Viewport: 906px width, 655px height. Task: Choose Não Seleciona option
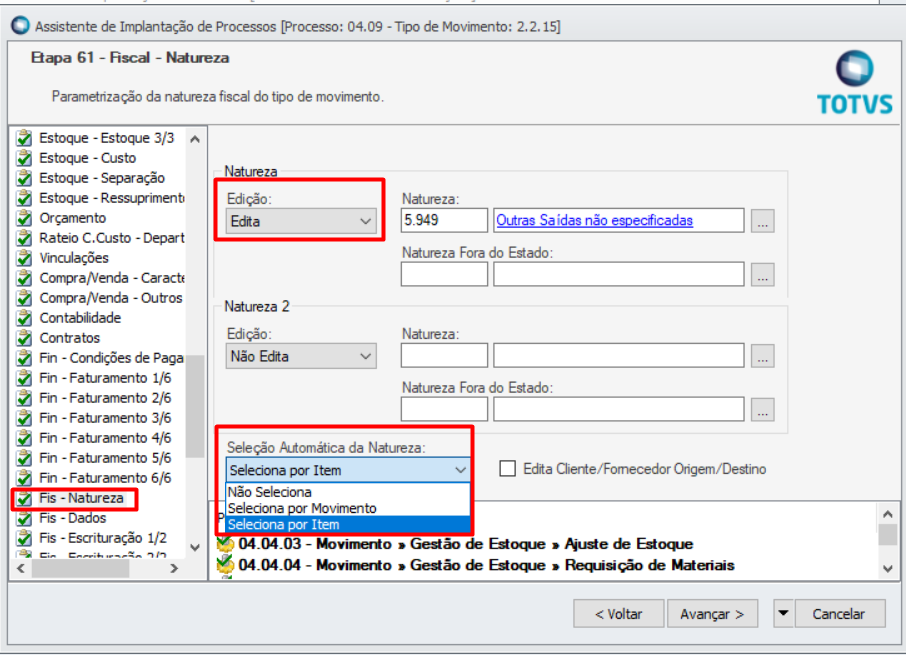(348, 492)
